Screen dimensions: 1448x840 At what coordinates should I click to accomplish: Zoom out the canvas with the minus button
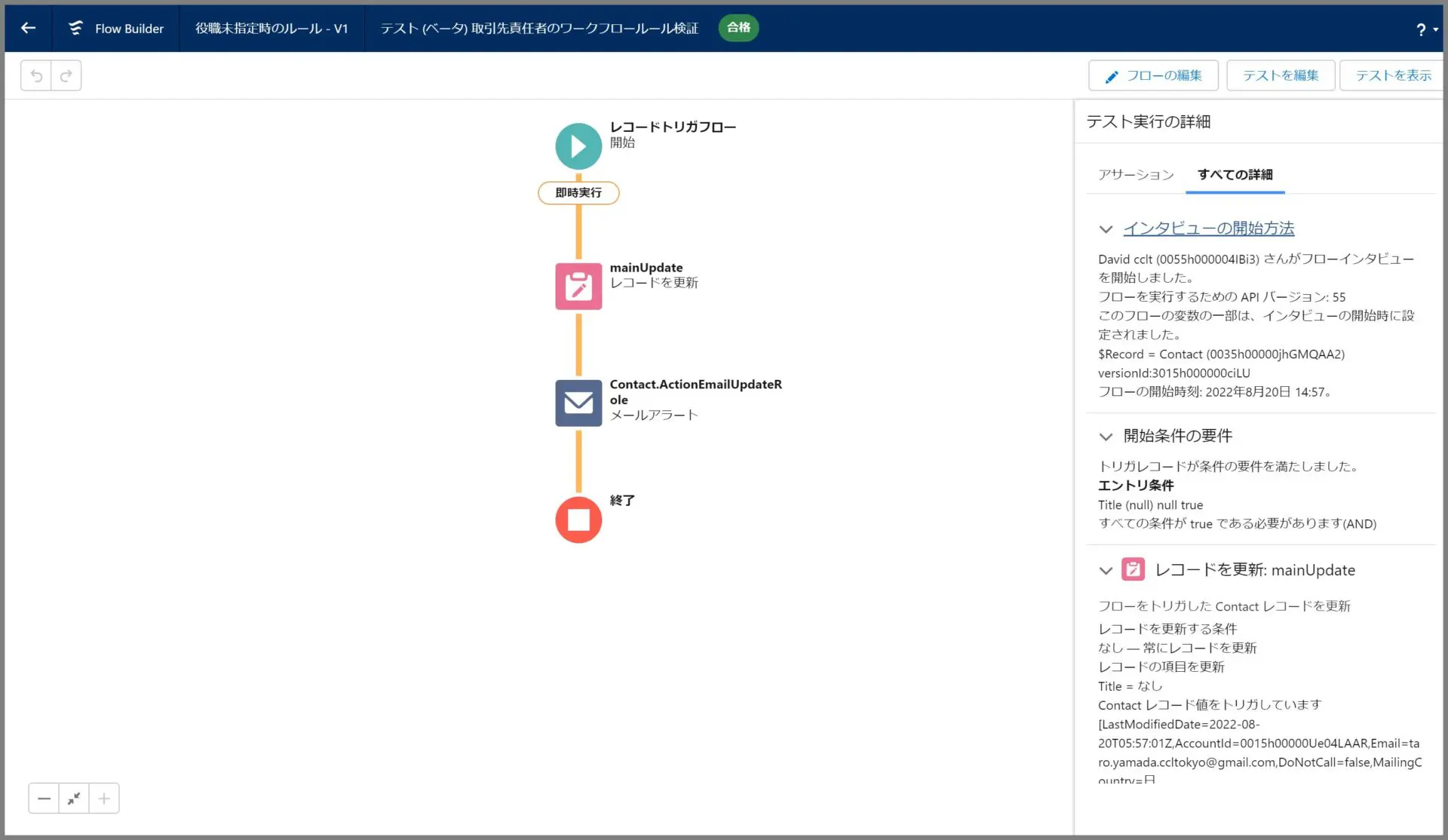(x=44, y=799)
